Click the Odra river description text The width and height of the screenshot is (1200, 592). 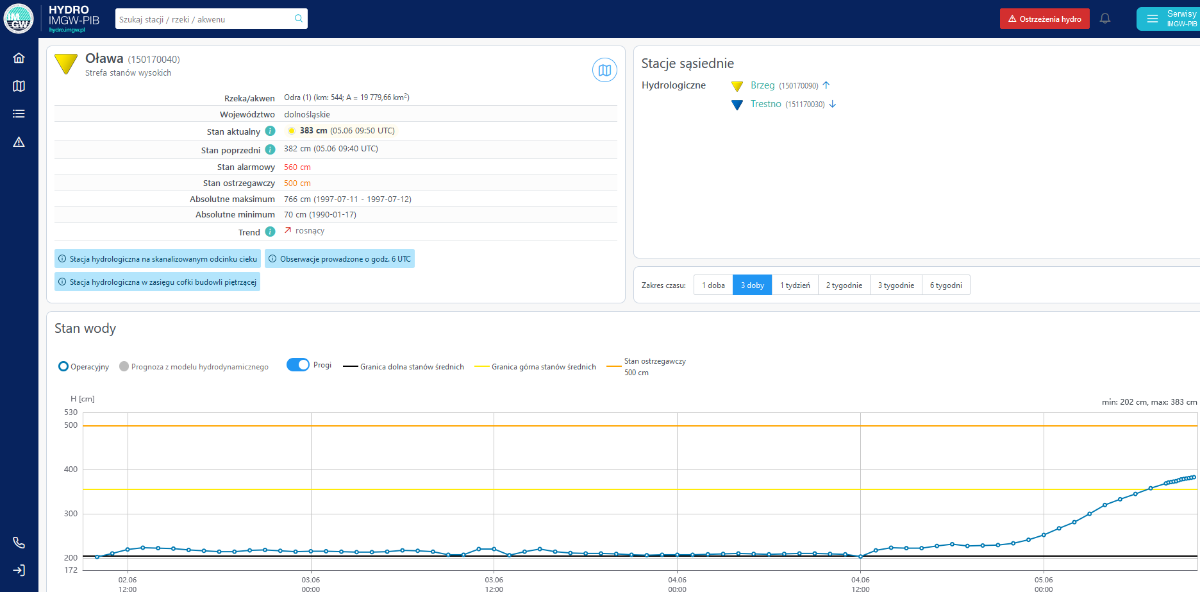point(347,97)
